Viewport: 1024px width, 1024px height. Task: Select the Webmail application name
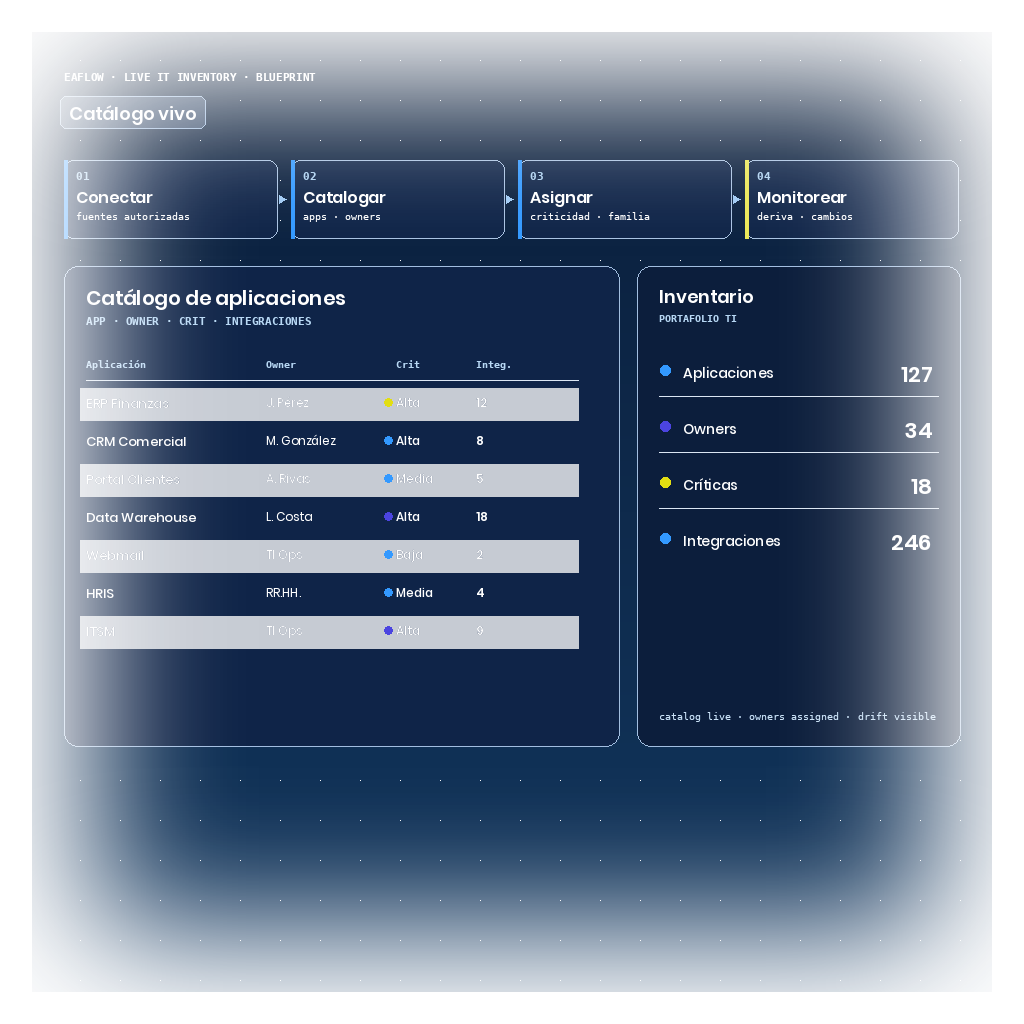point(115,555)
